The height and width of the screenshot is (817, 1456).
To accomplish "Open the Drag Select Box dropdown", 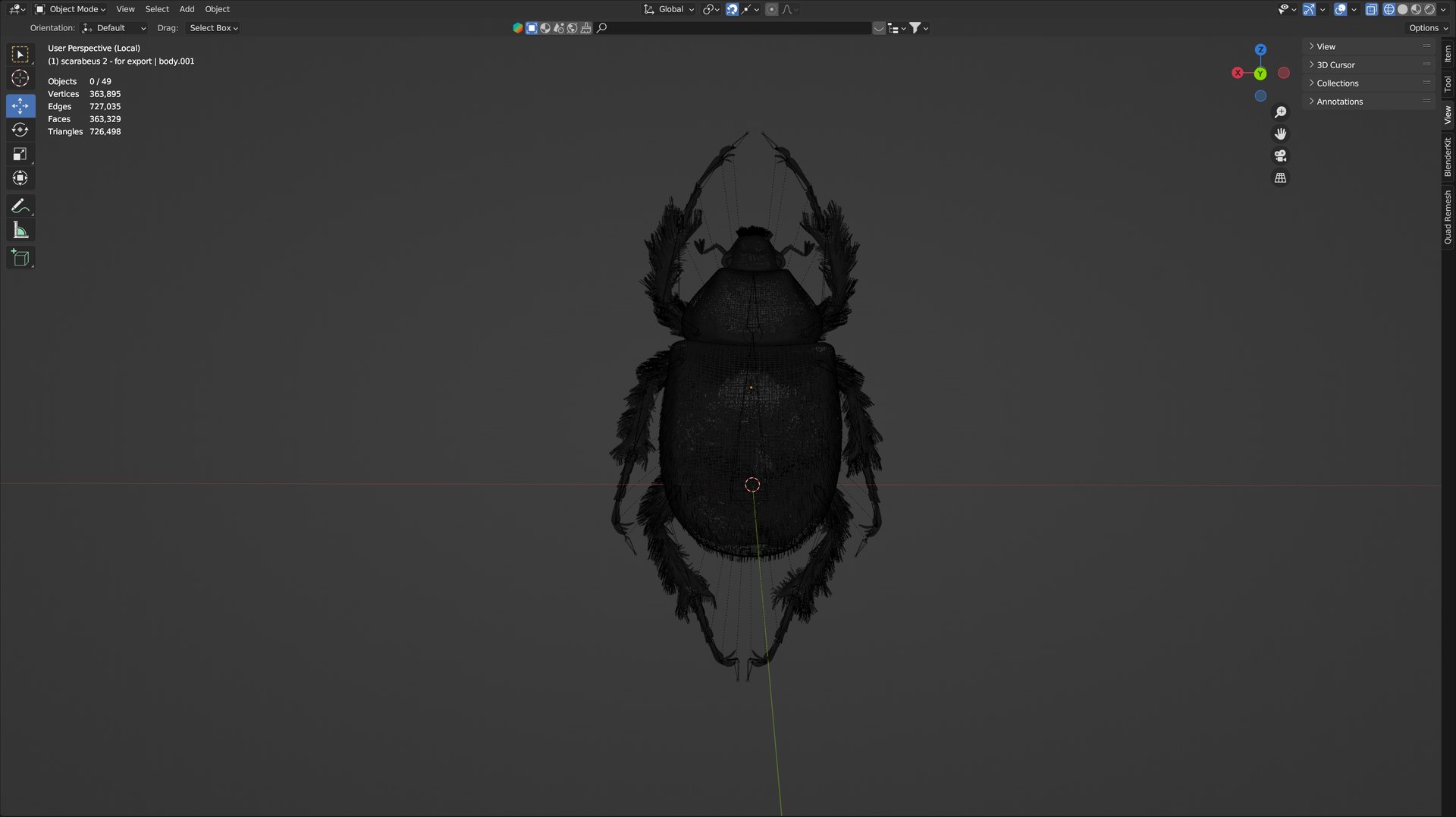I will pos(213,28).
